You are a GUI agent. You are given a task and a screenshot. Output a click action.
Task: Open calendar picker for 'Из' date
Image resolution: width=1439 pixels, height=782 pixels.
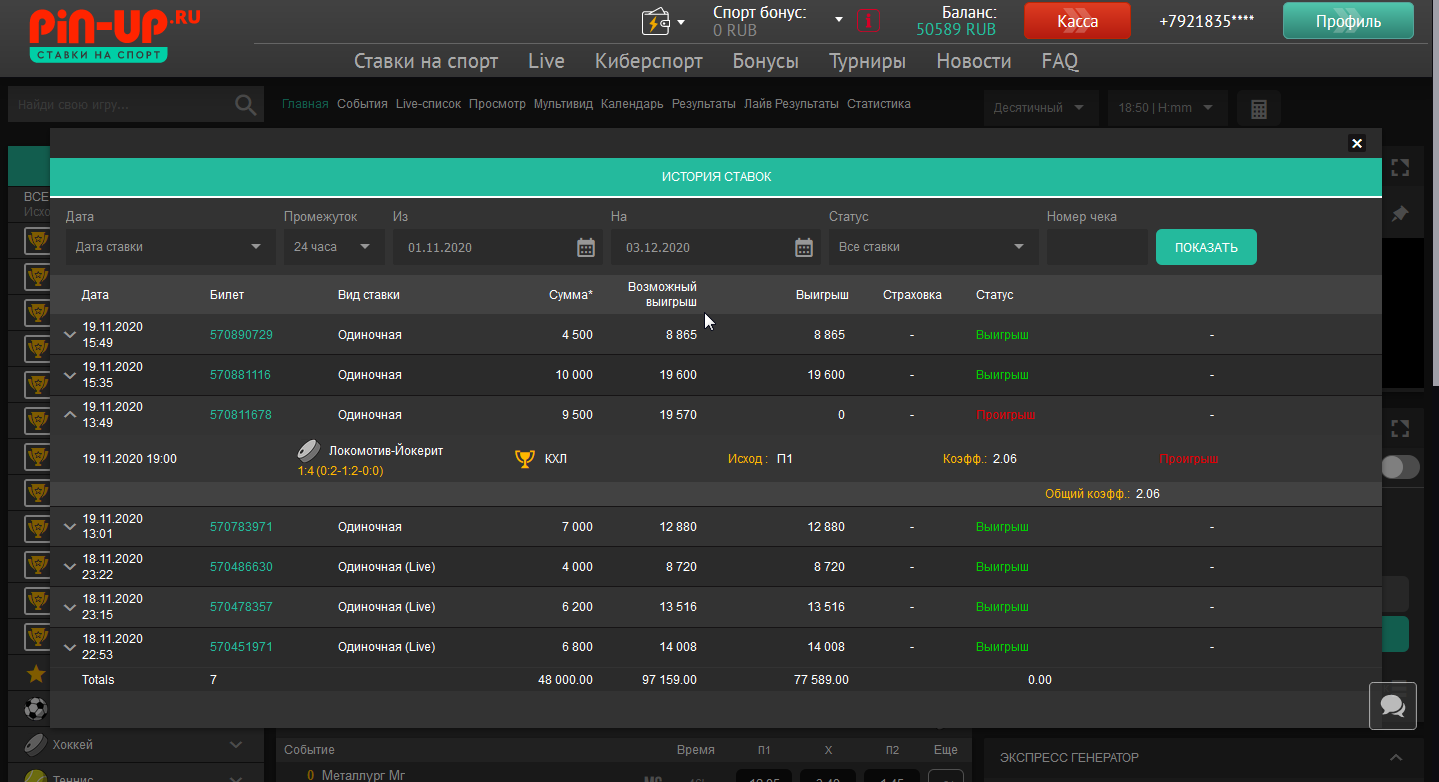pos(586,248)
